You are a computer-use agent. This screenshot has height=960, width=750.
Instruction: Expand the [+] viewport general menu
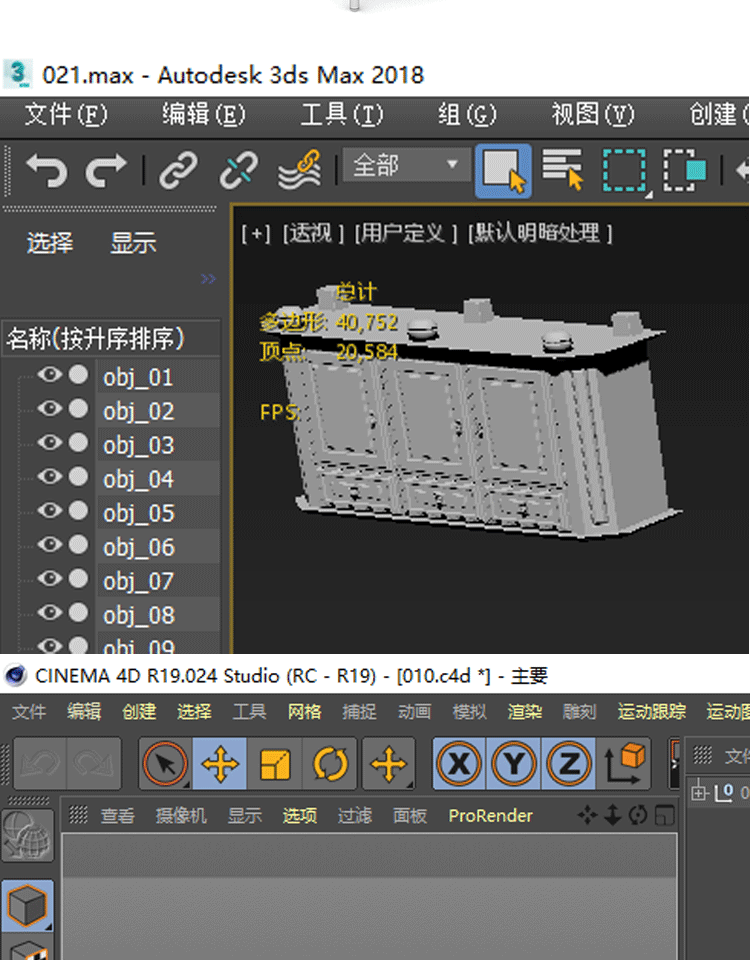pos(256,233)
